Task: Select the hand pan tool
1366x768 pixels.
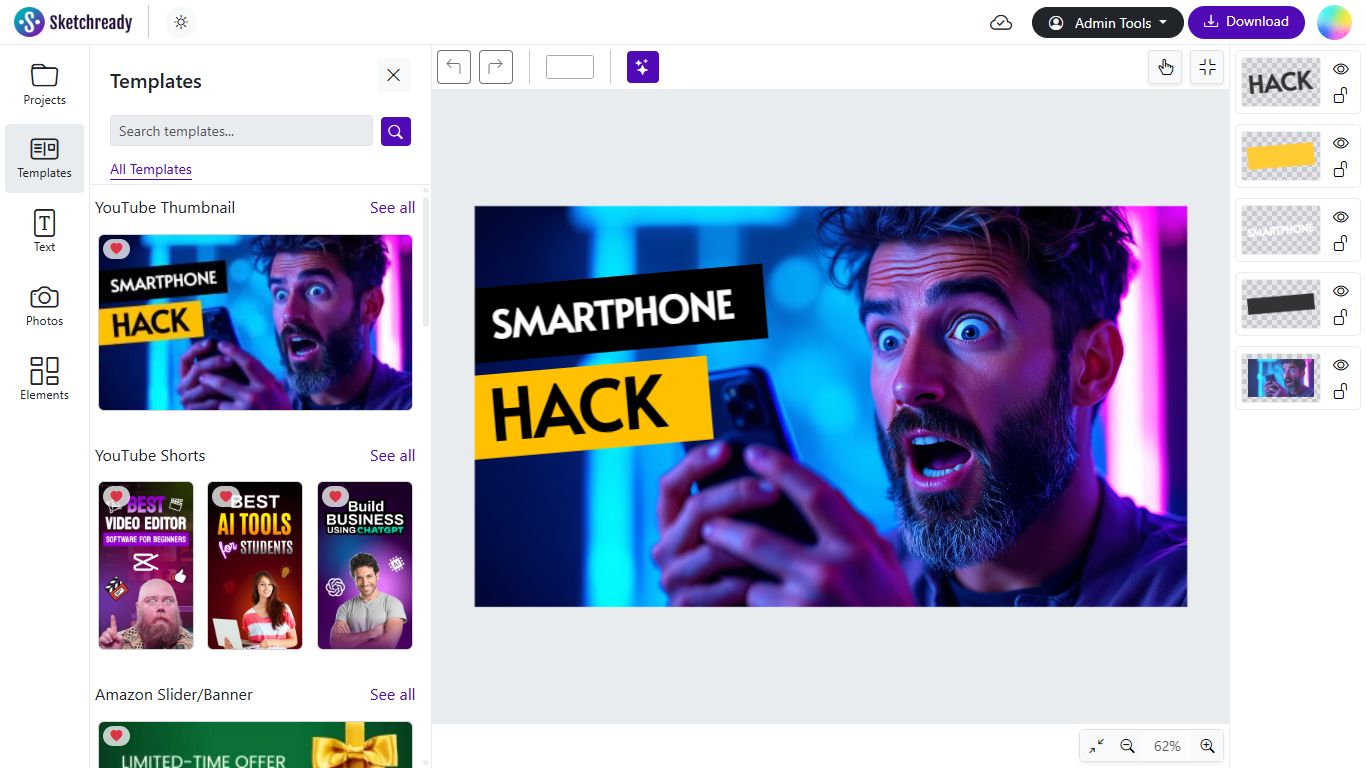Action: [1165, 67]
